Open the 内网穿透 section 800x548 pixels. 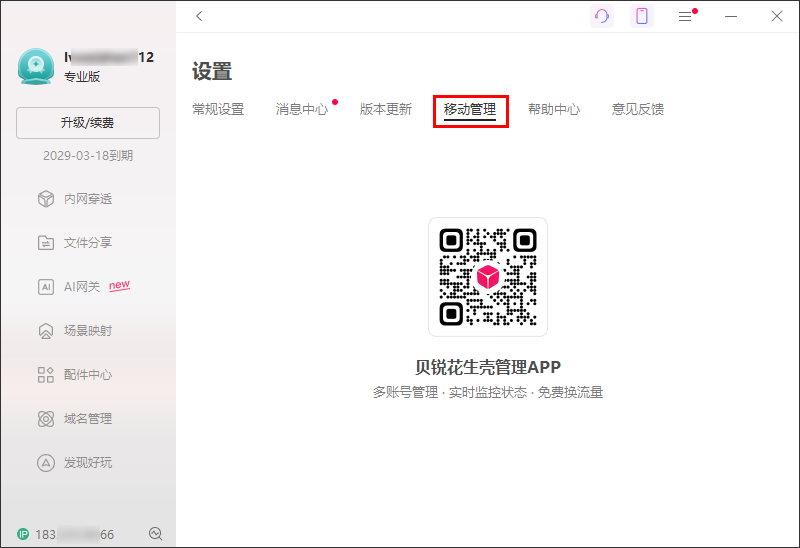pos(88,199)
